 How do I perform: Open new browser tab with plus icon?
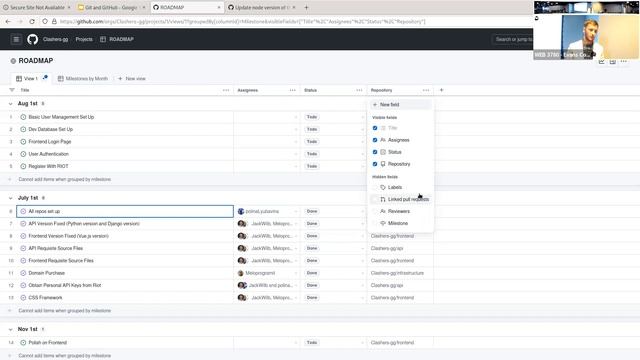pos(306,7)
